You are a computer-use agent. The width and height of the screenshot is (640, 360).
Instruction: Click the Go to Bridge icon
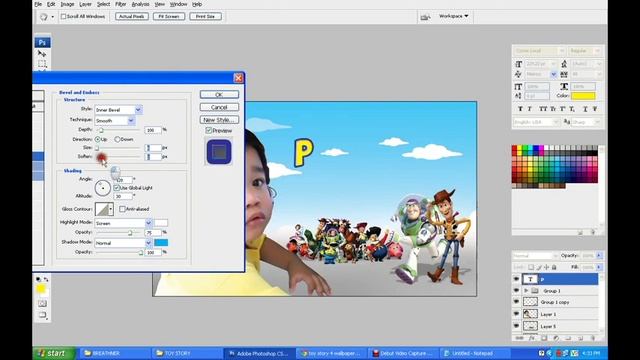[425, 17]
